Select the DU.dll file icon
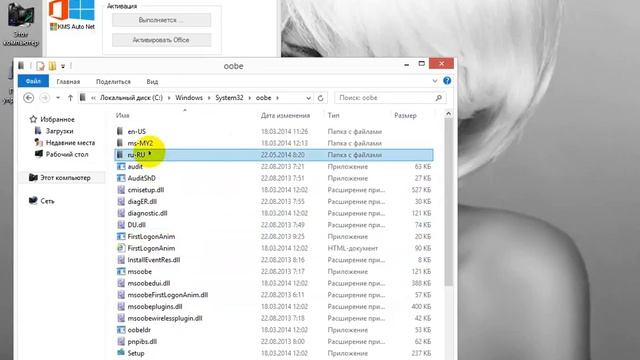640x360 pixels. 121,224
